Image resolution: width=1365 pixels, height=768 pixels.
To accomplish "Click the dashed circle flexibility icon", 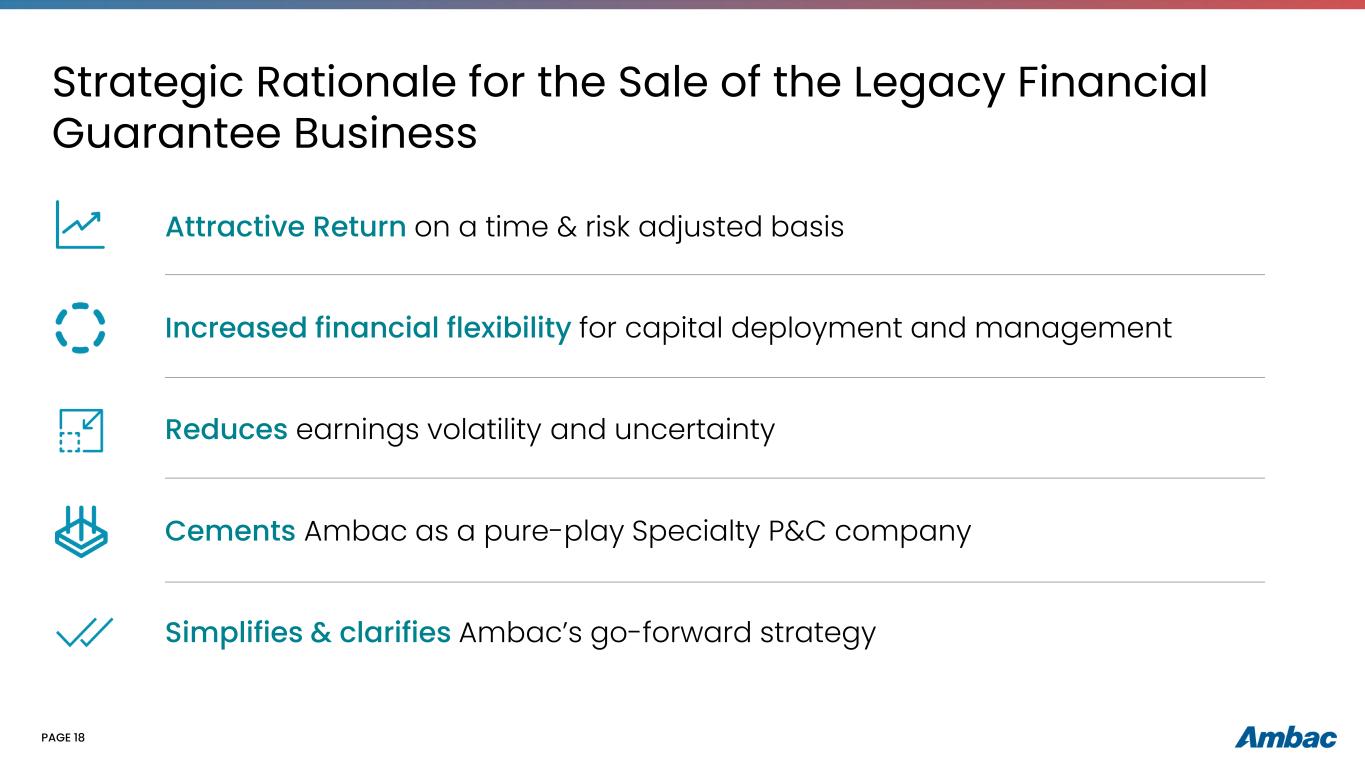I will 80,327.
